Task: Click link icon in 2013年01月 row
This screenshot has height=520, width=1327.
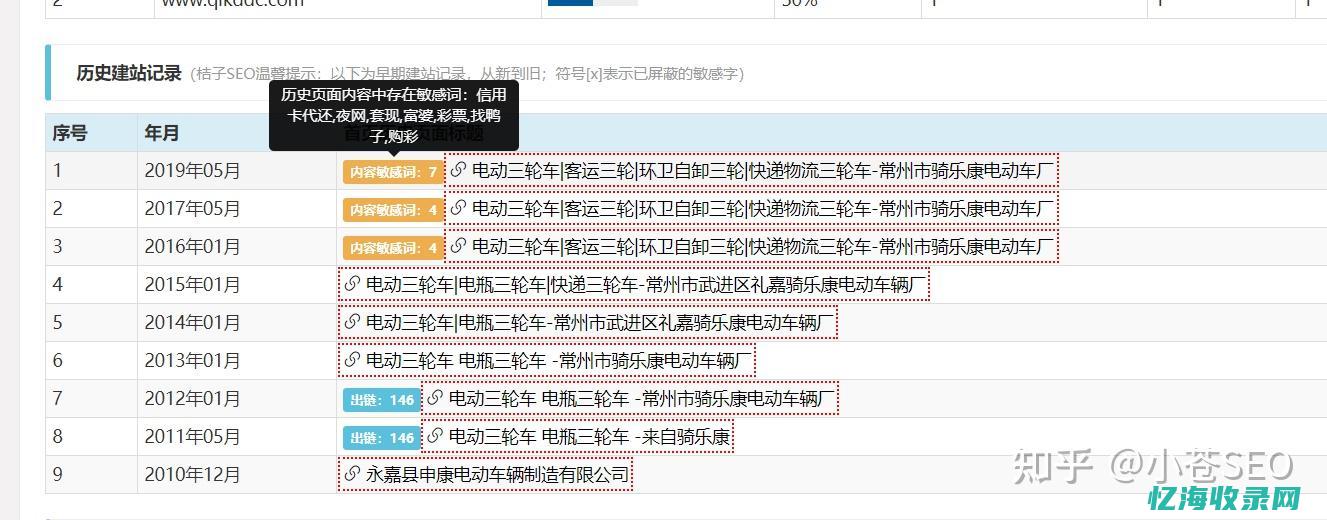Action: 352,361
